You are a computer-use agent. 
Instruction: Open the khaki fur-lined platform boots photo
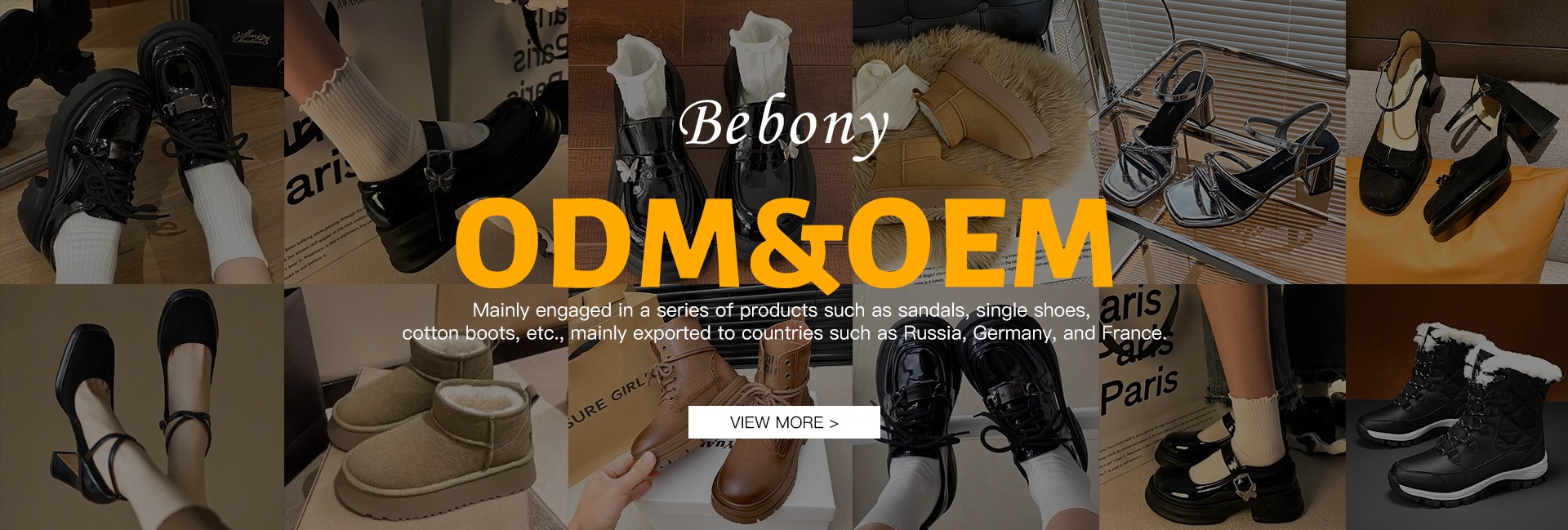[x=426, y=407]
